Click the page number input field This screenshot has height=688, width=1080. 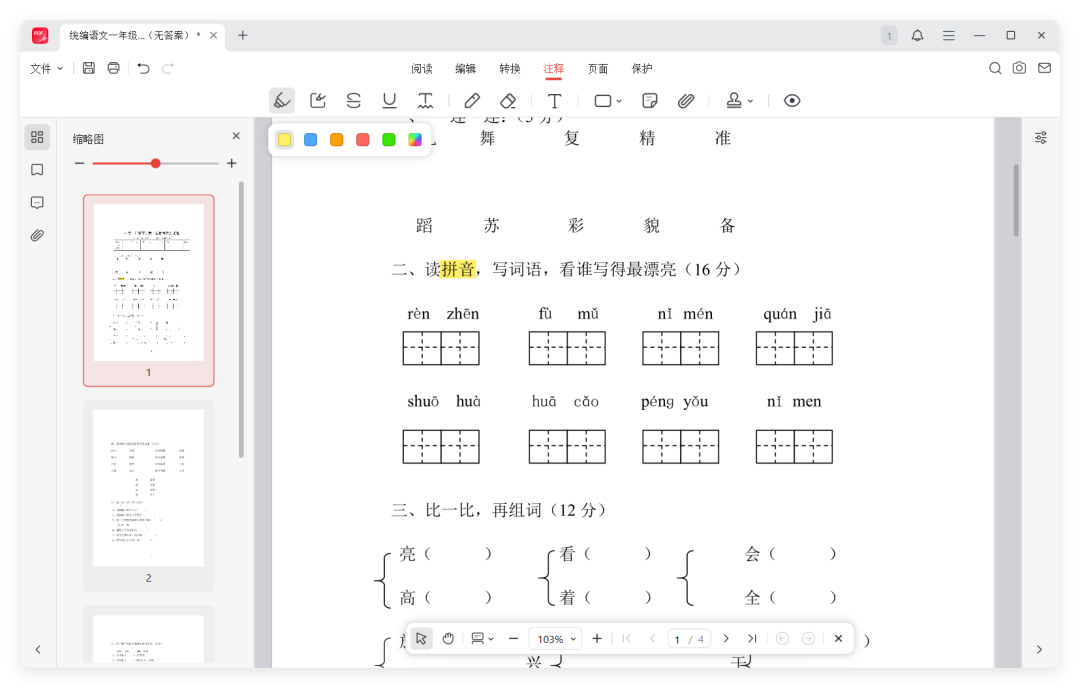pos(689,639)
